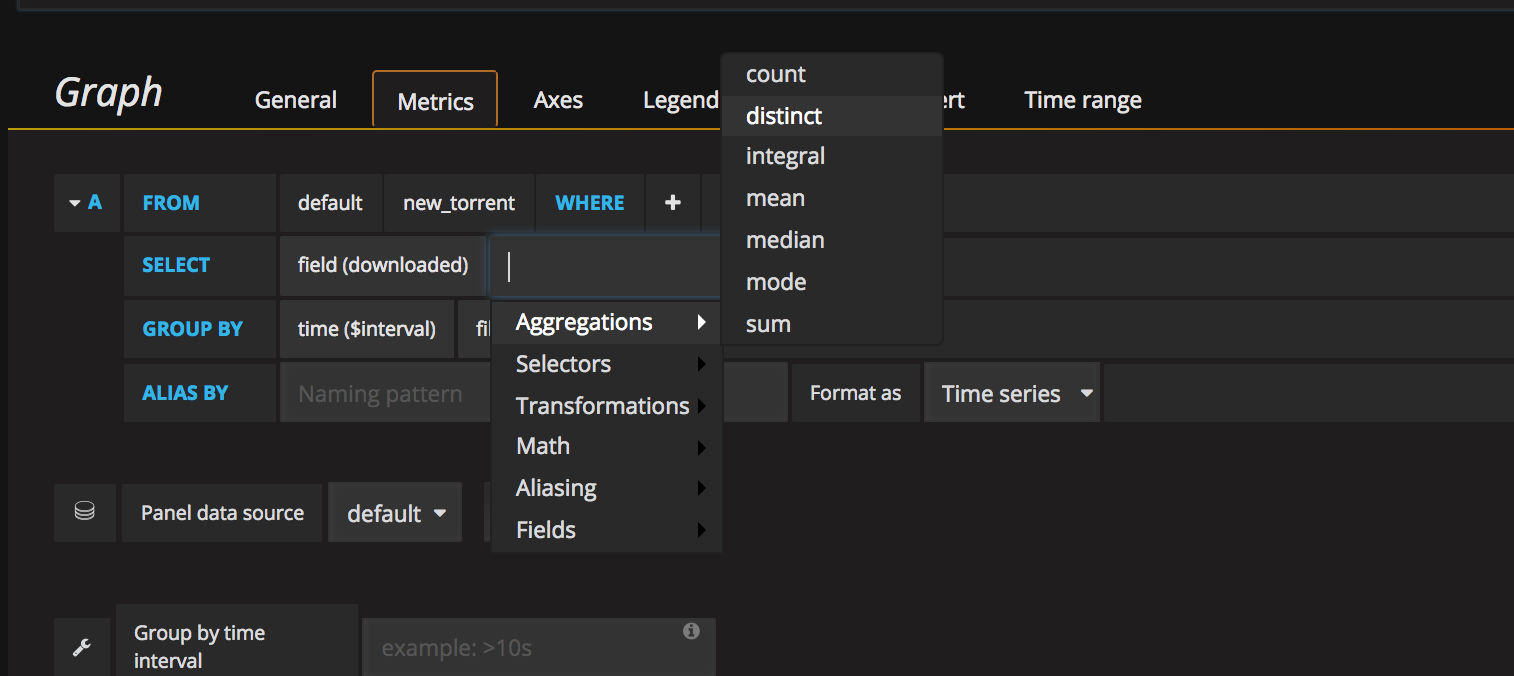1514x676 pixels.
Task: Click the info icon in interval field
Action: click(690, 631)
